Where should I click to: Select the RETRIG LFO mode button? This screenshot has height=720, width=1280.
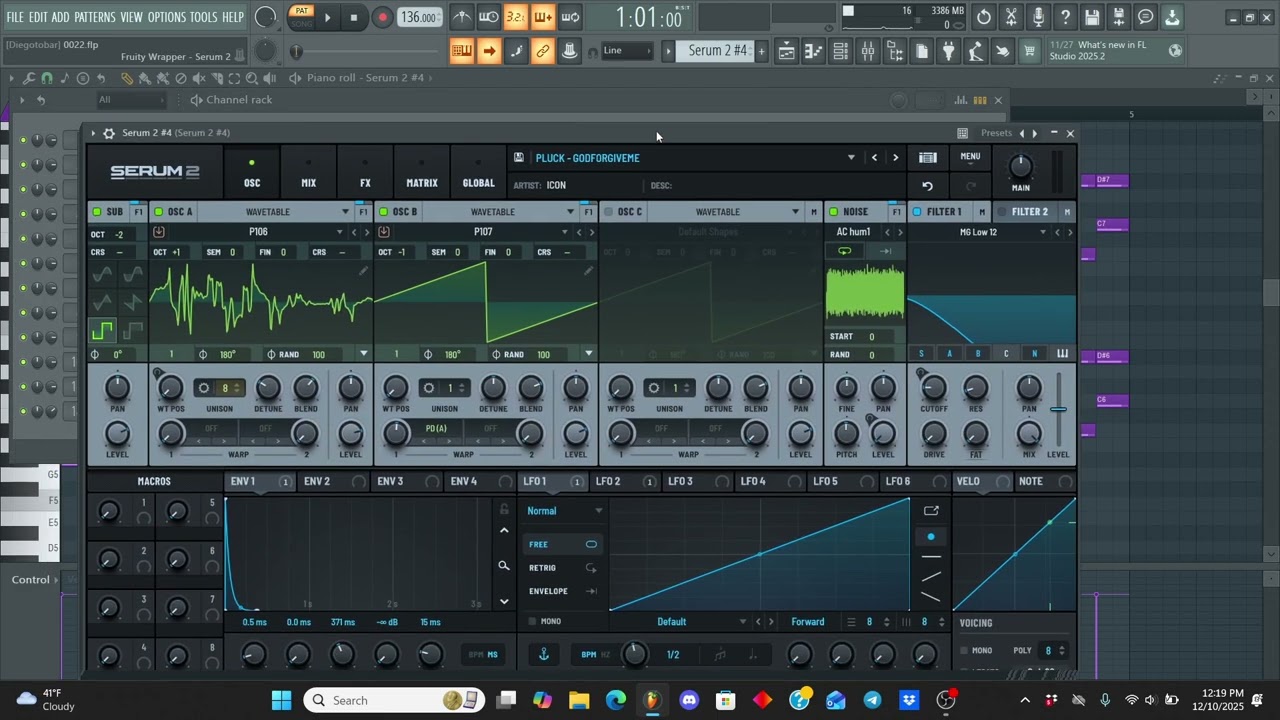point(563,568)
